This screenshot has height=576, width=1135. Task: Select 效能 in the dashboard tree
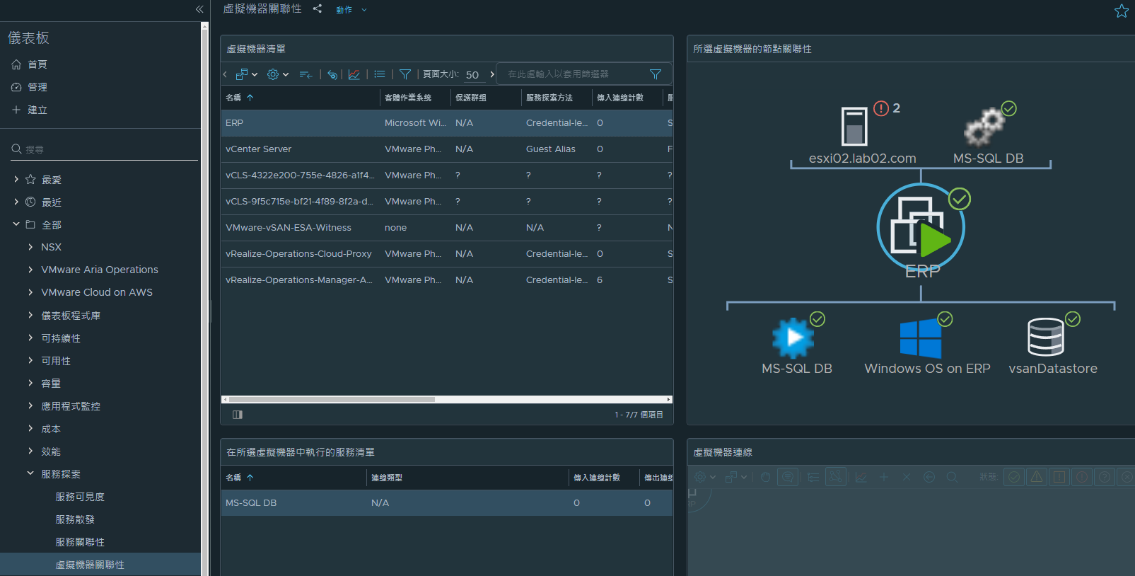[x=51, y=452]
